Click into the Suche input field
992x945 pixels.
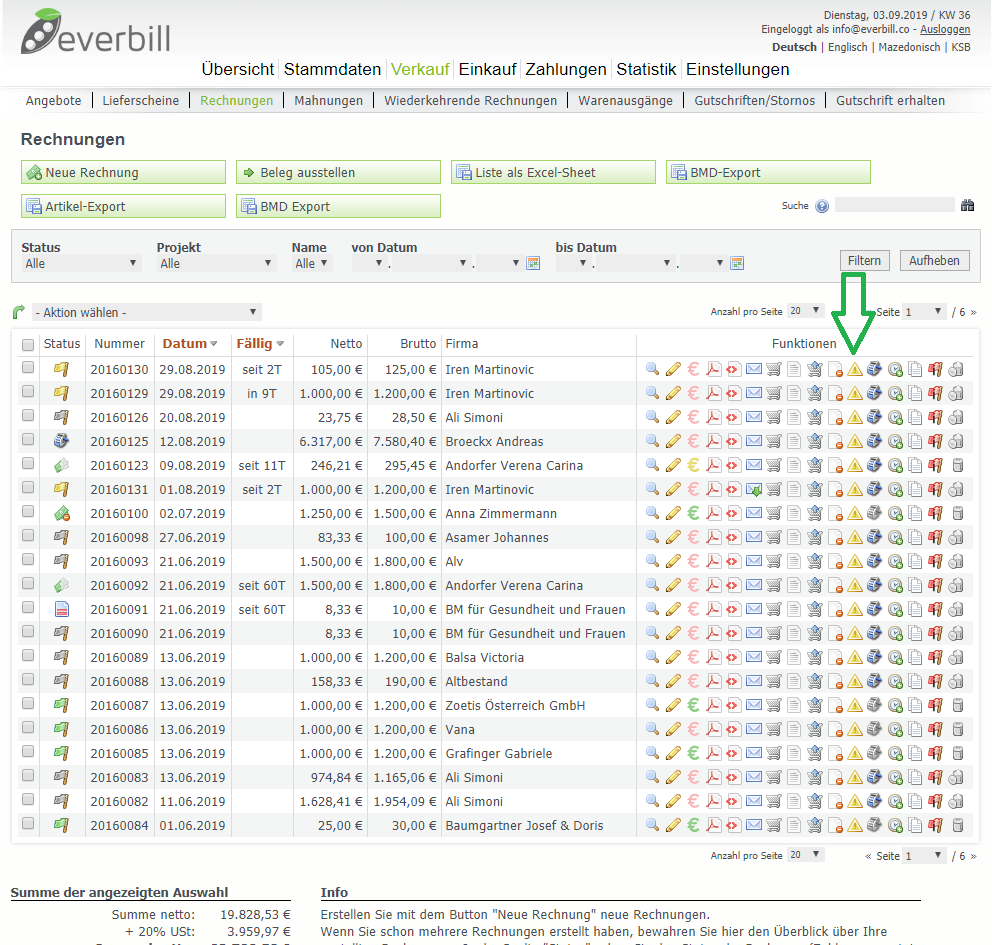point(895,205)
